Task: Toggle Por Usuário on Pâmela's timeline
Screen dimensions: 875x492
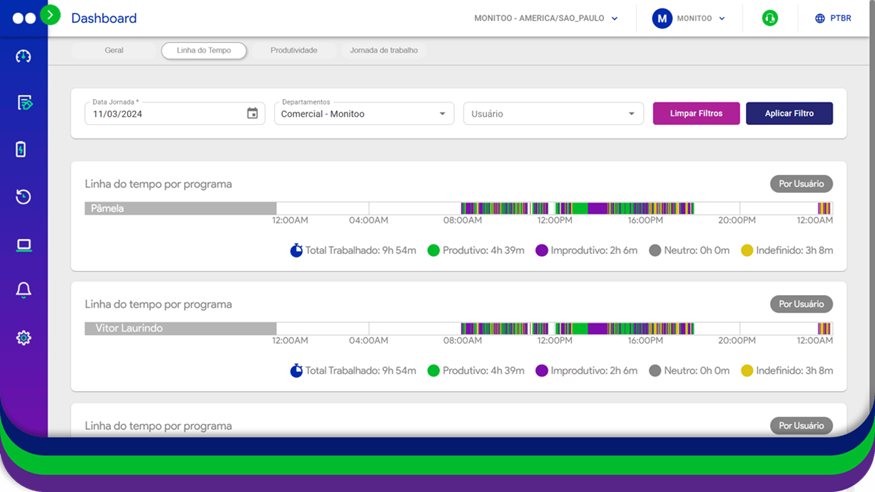Action: click(x=801, y=184)
